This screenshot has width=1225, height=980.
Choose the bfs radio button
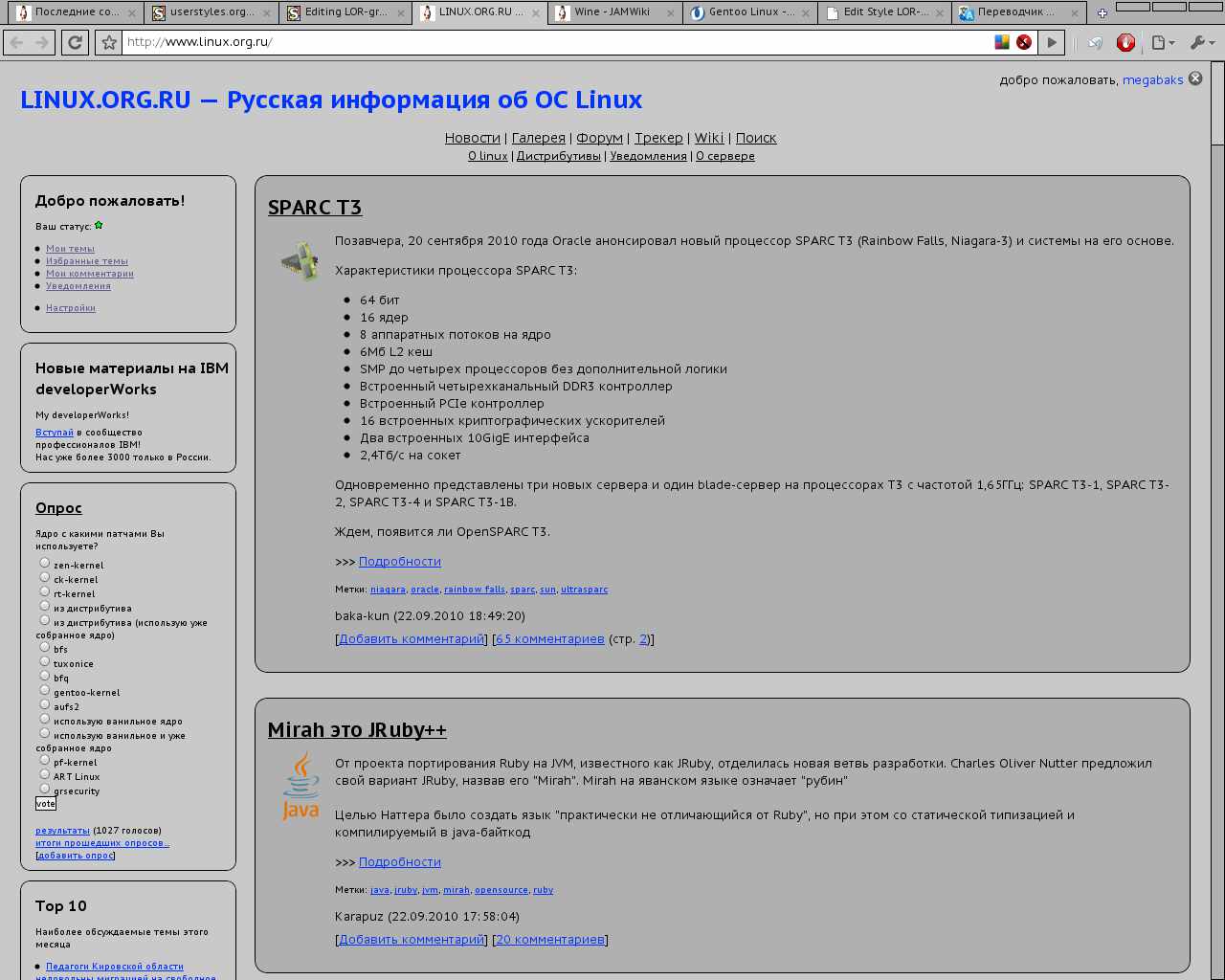click(x=44, y=647)
